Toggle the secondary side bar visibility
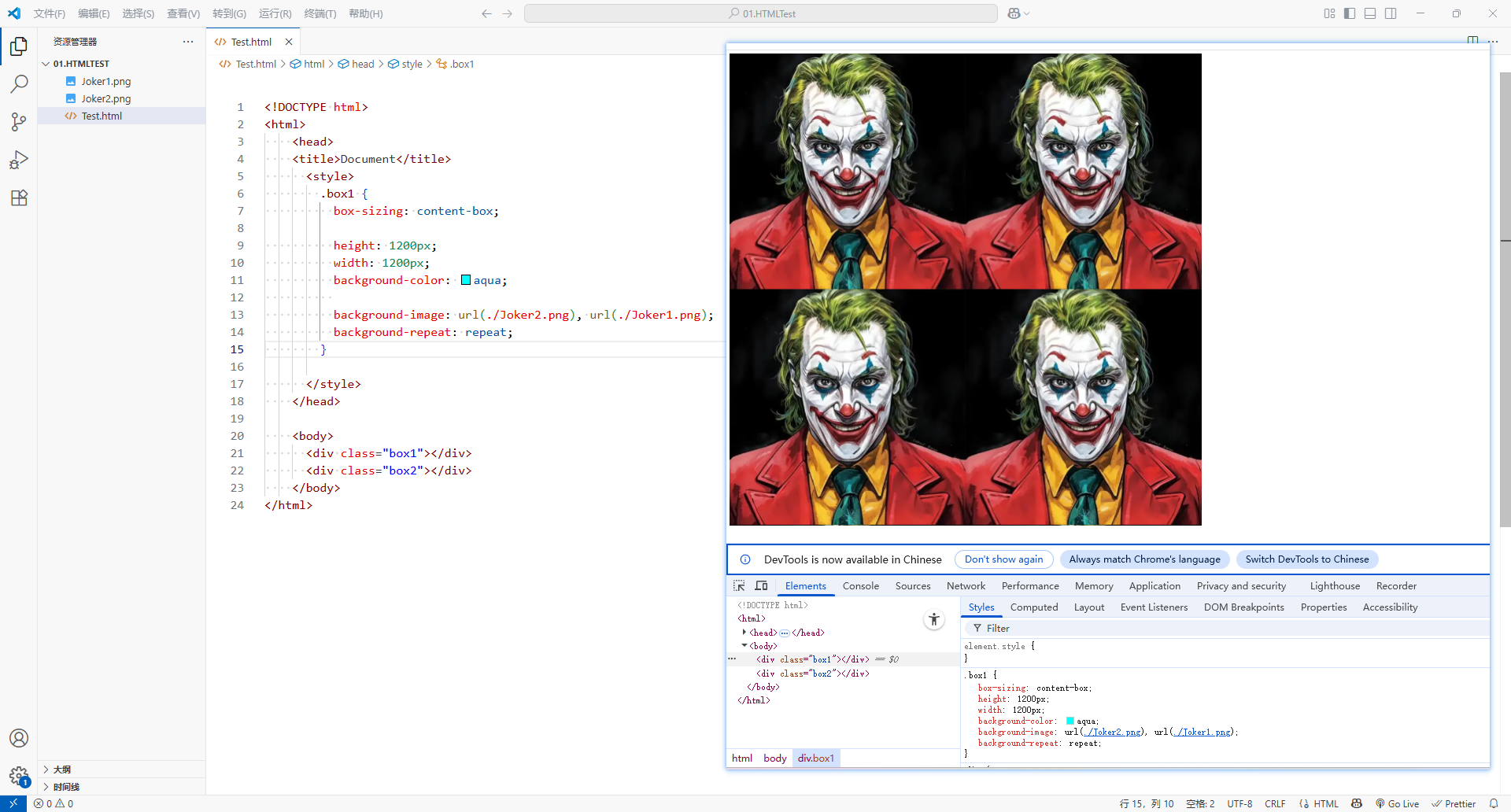 pos(1391,13)
